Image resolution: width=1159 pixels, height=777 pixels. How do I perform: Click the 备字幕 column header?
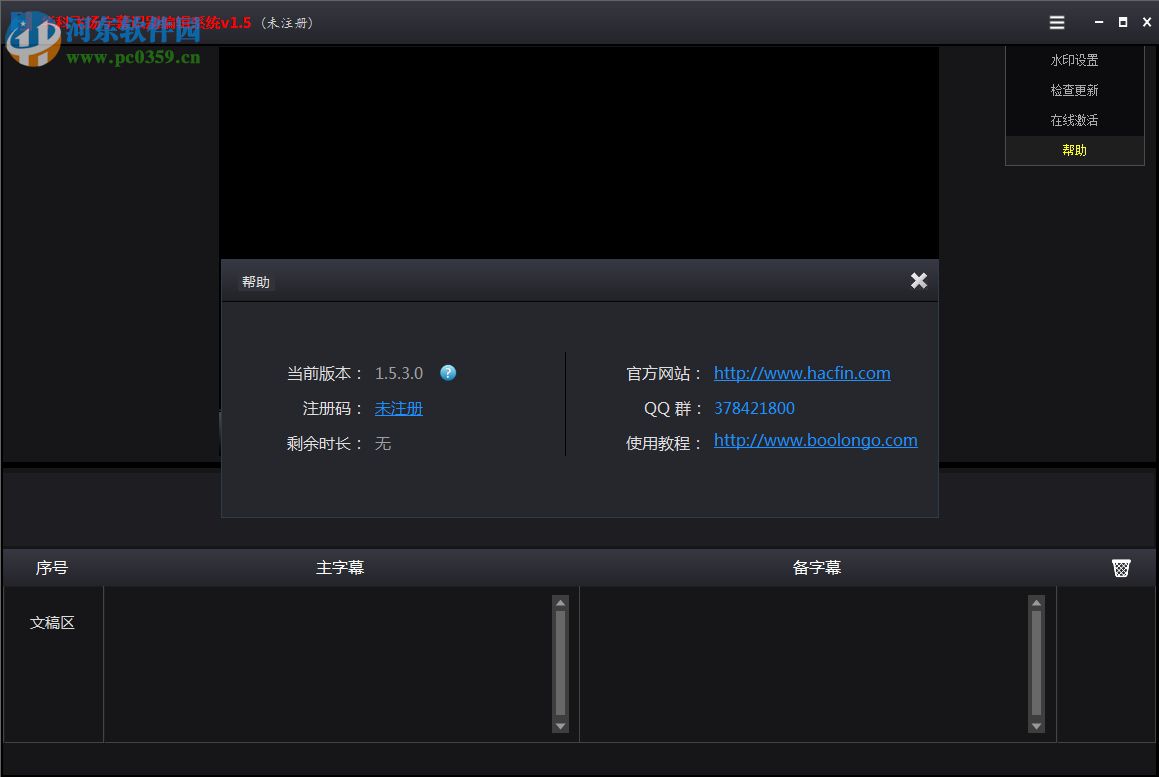[x=817, y=567]
